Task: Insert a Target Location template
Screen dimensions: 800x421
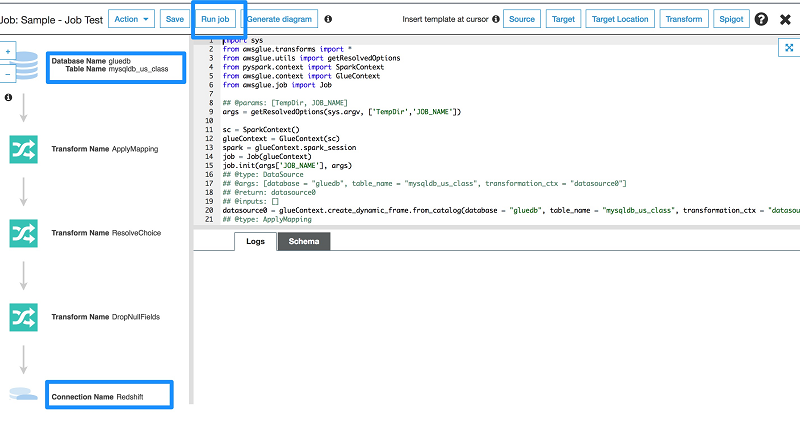Action: tap(620, 19)
